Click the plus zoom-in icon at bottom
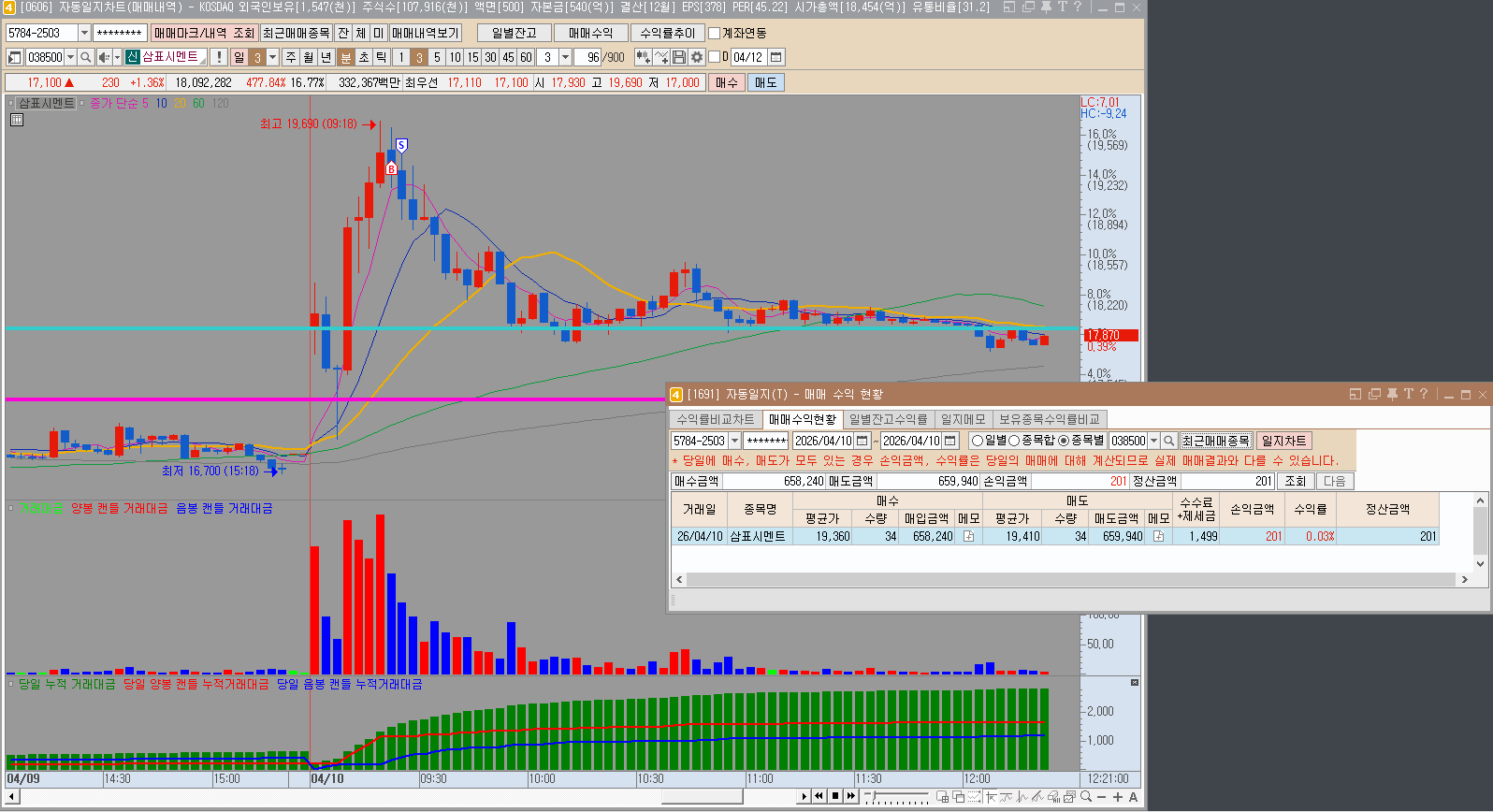The image size is (1493, 812). pos(1117,797)
